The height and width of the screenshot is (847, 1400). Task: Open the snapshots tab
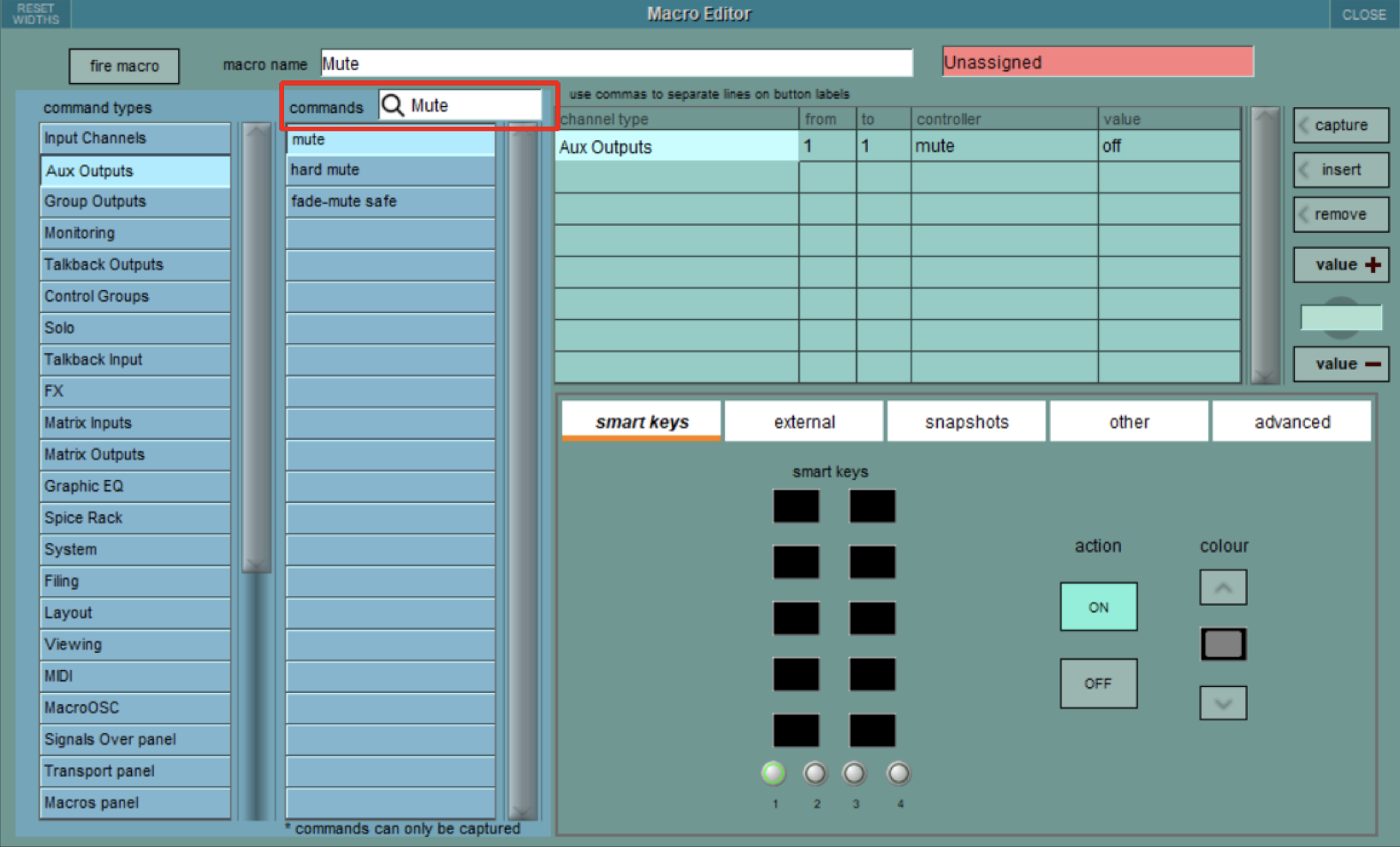point(966,422)
